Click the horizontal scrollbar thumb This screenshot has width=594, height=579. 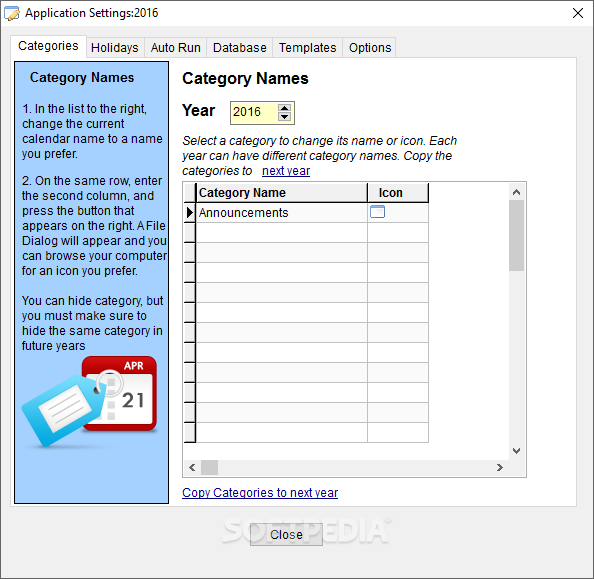click(209, 467)
